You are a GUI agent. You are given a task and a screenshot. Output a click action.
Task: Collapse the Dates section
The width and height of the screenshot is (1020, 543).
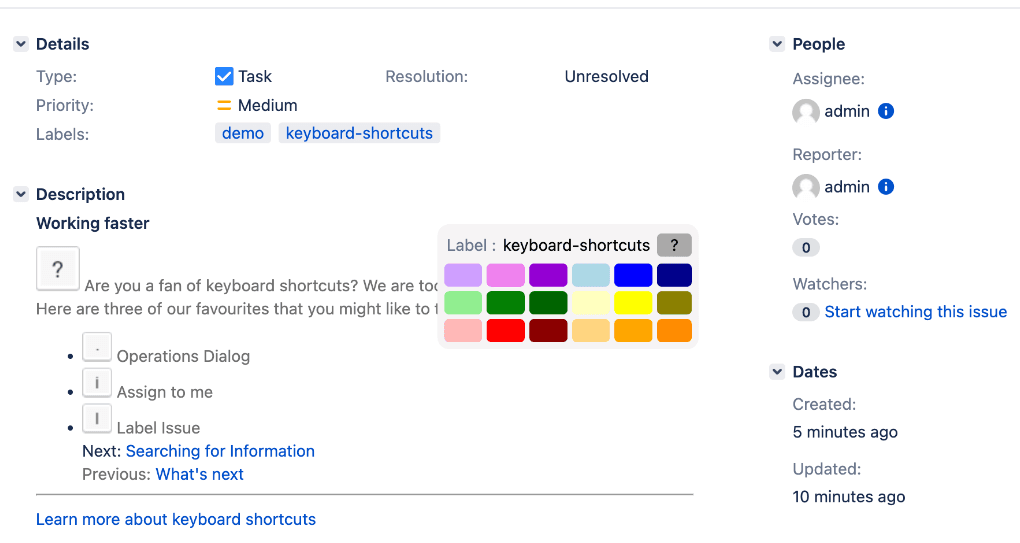pyautogui.click(x=777, y=372)
